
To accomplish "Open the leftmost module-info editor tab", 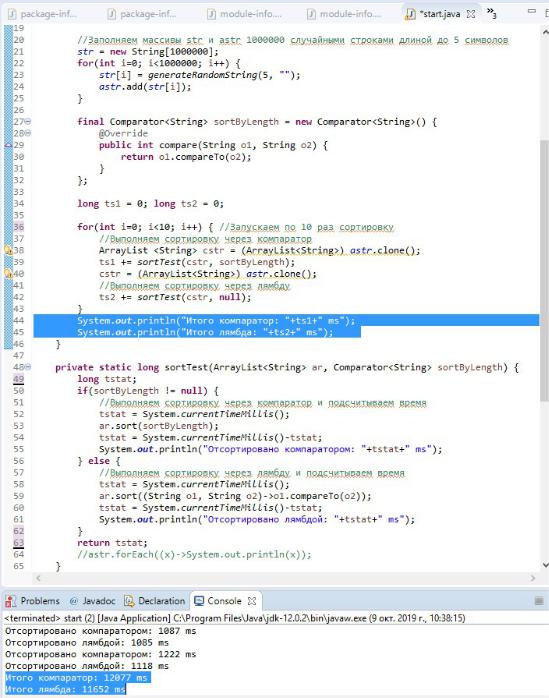I will (244, 14).
